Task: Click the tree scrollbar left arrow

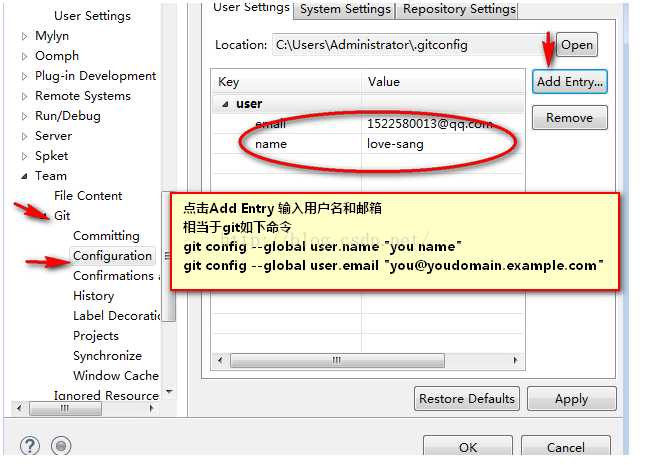Action: tap(19, 408)
